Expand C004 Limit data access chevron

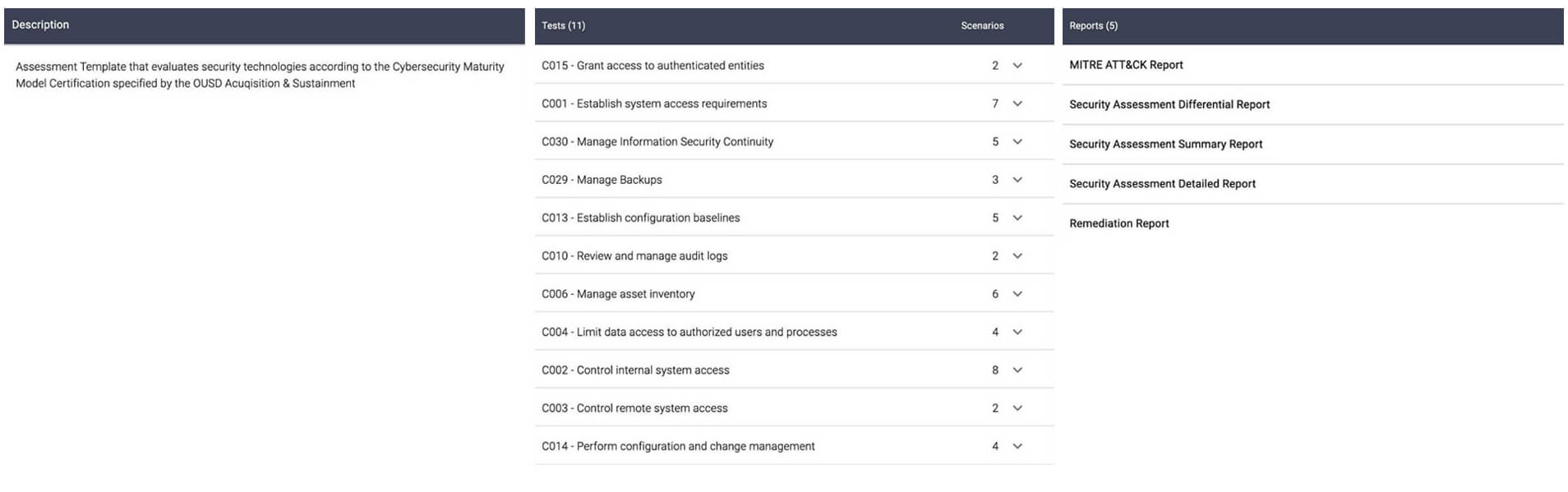[1017, 332]
